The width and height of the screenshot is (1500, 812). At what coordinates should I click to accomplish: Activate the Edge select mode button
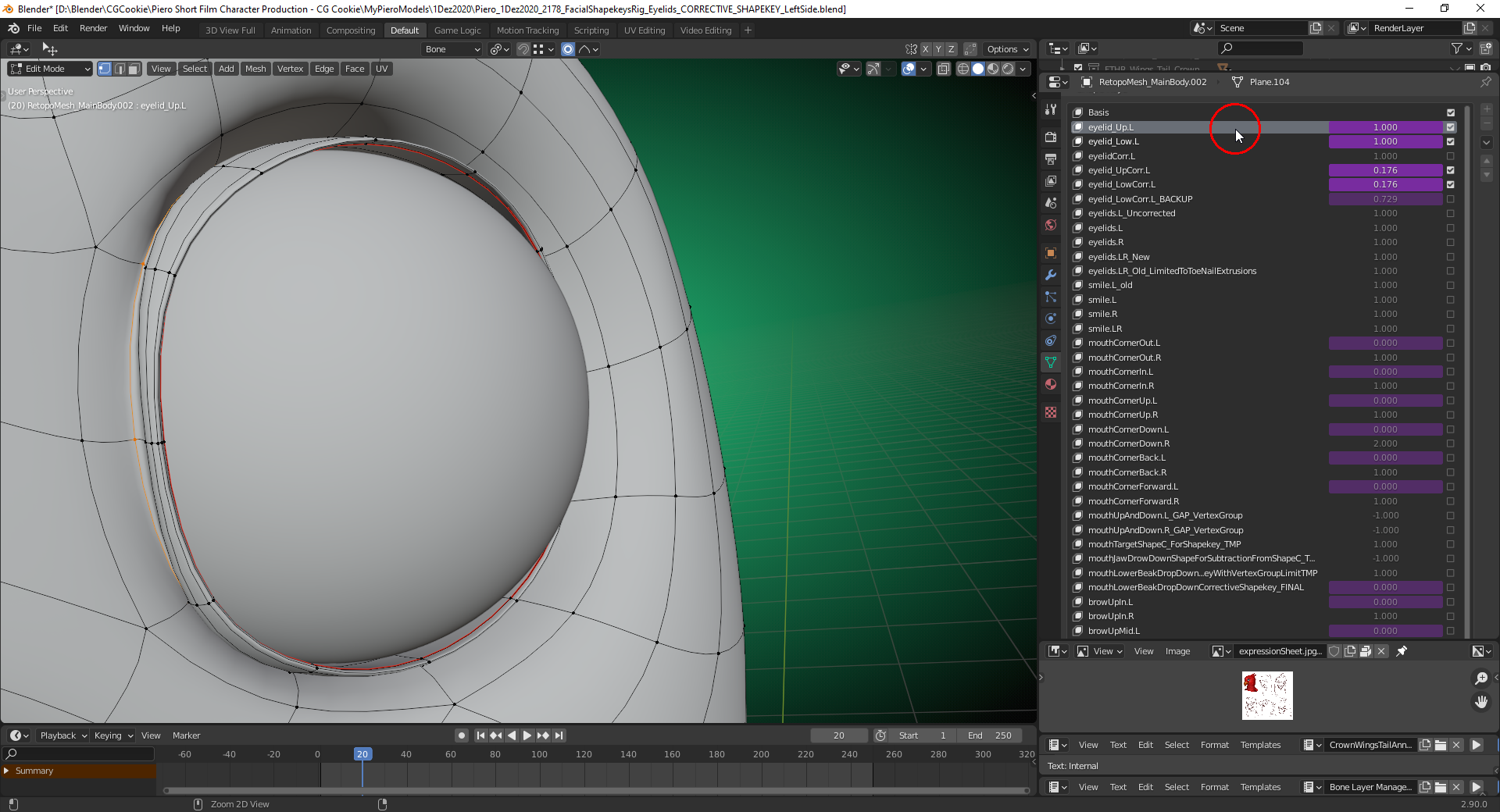(120, 68)
